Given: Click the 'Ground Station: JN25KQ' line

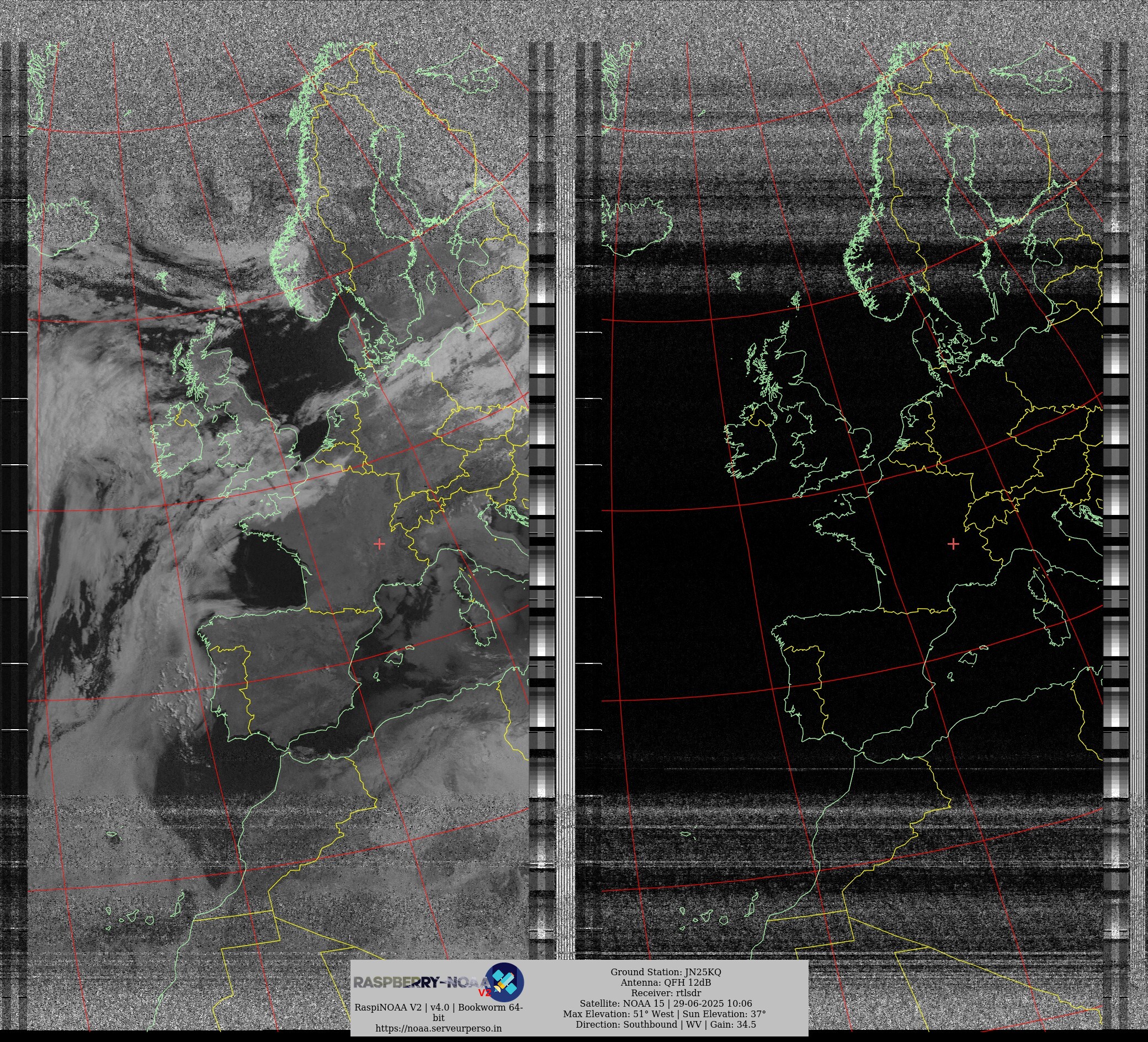Looking at the screenshot, I should point(666,972).
